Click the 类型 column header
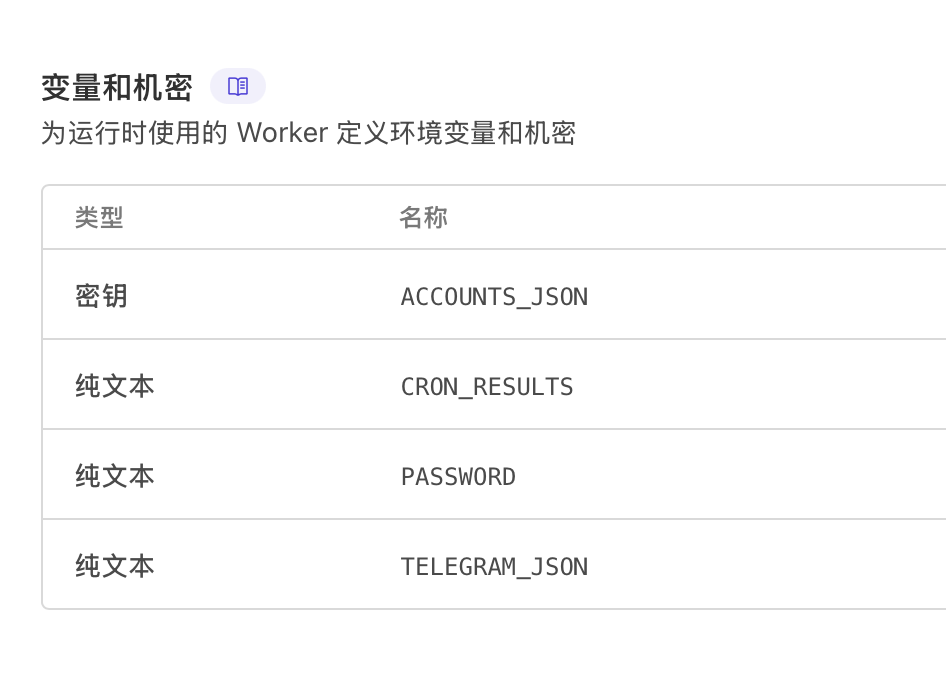The width and height of the screenshot is (946, 680). point(99,217)
